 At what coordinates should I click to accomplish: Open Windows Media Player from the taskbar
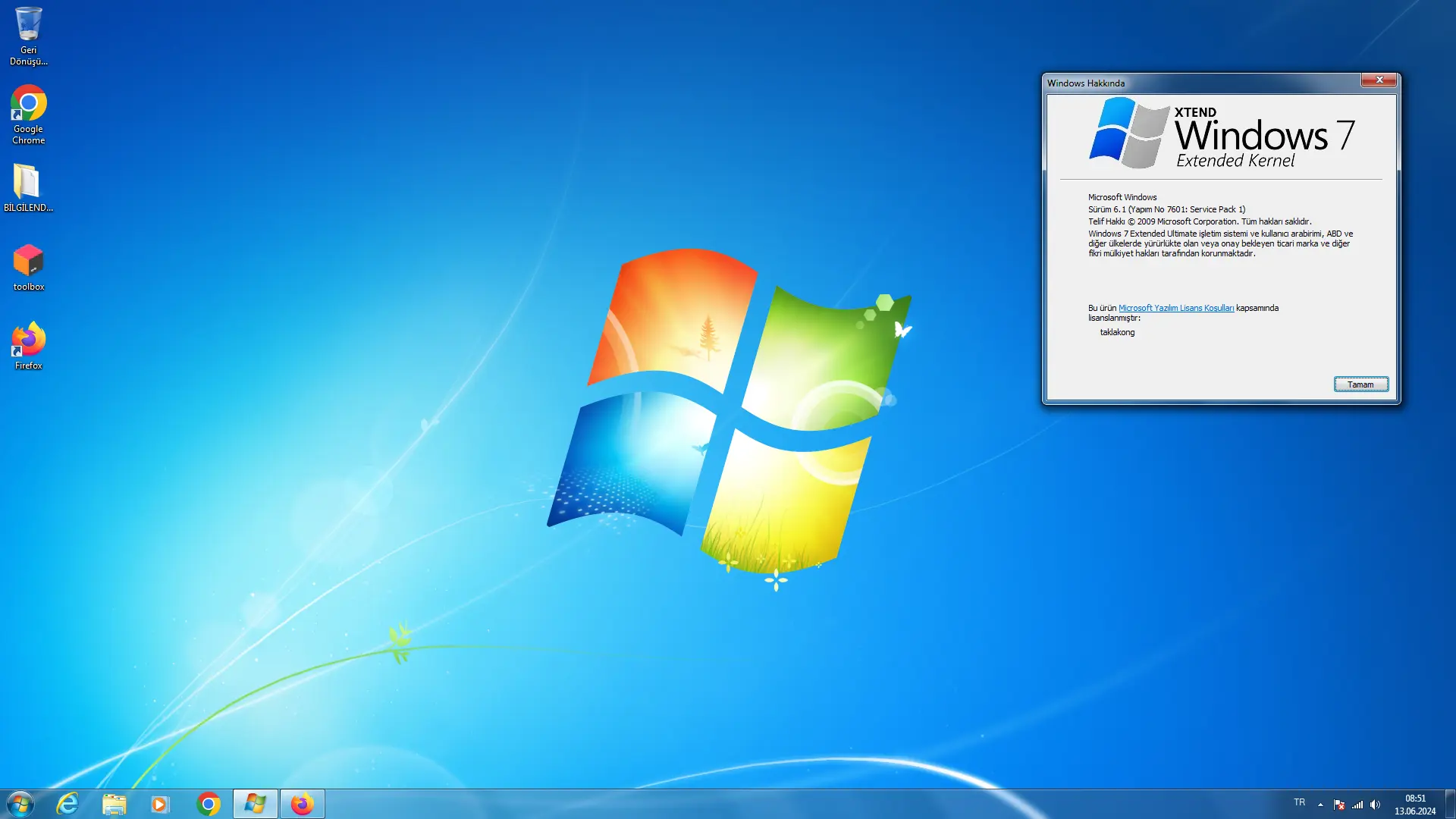160,804
